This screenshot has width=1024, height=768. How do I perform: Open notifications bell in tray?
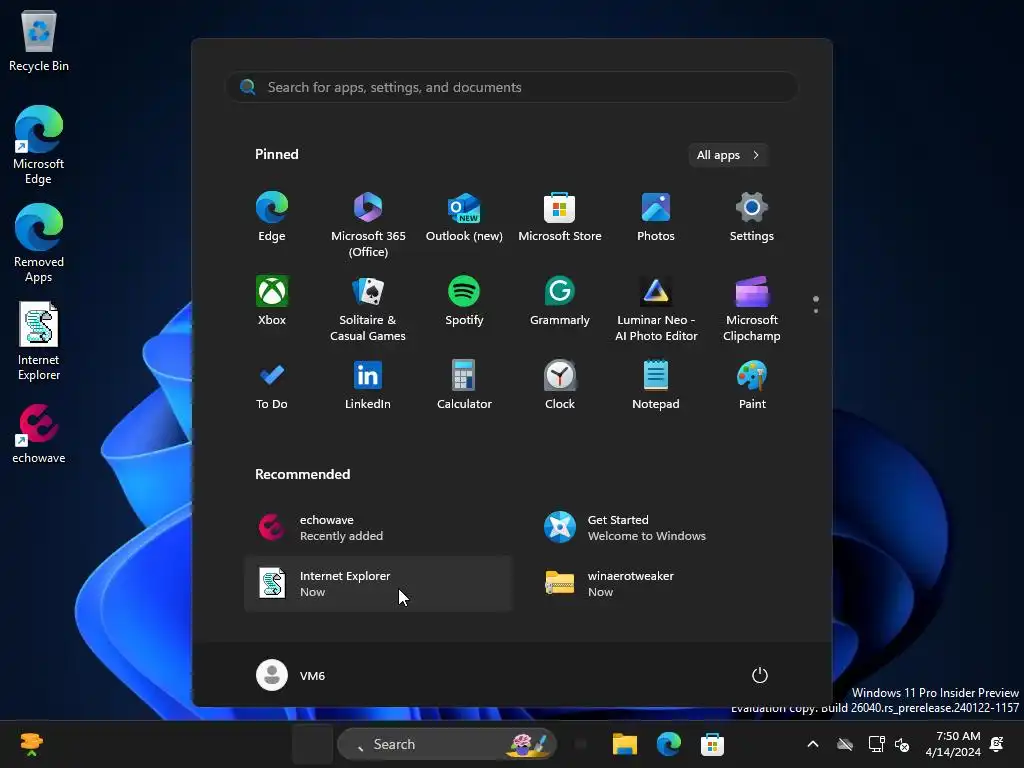click(997, 744)
